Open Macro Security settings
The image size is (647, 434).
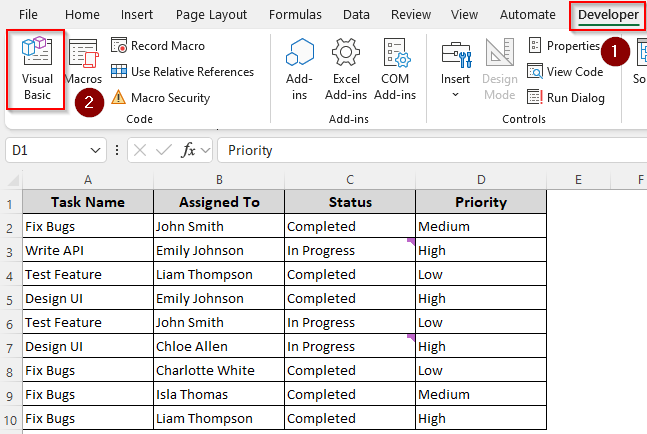(169, 98)
